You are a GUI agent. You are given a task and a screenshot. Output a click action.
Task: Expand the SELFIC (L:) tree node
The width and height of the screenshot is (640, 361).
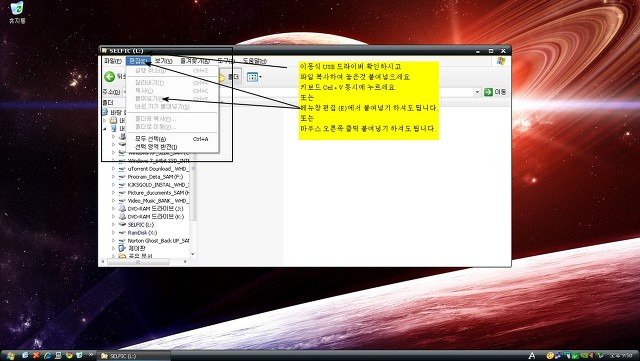pyautogui.click(x=113, y=225)
